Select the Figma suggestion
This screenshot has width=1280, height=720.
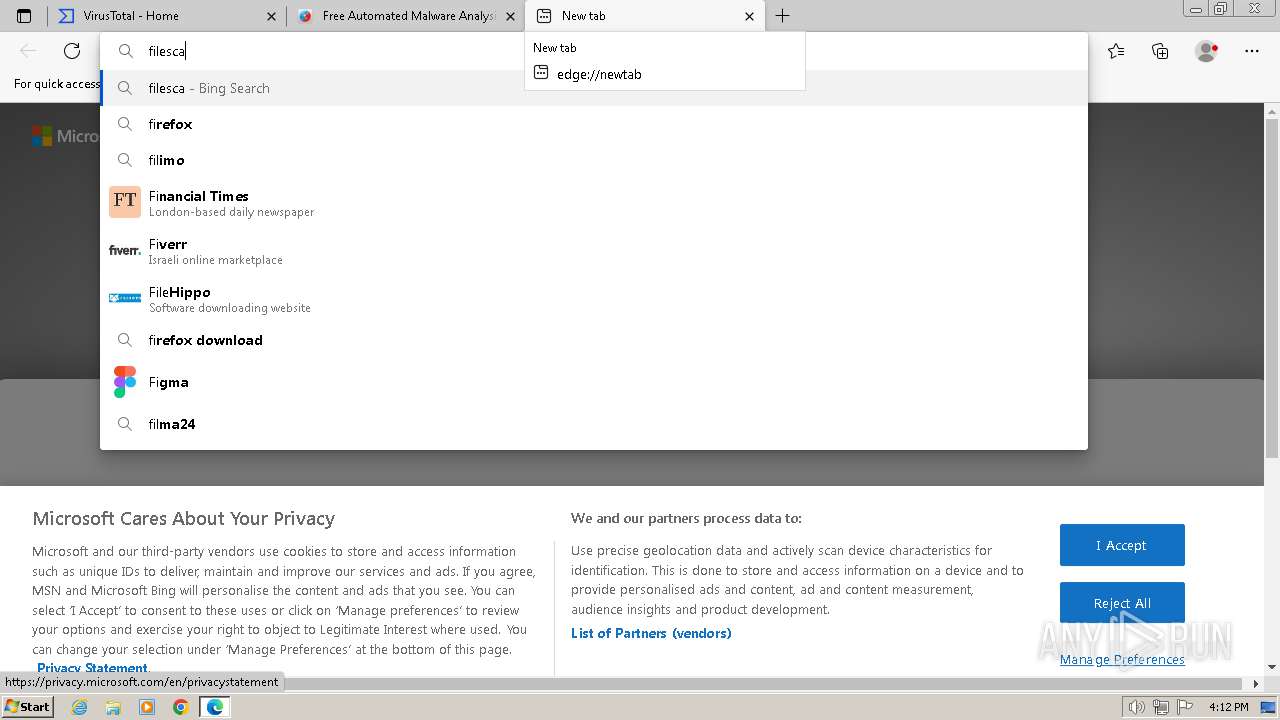click(594, 382)
